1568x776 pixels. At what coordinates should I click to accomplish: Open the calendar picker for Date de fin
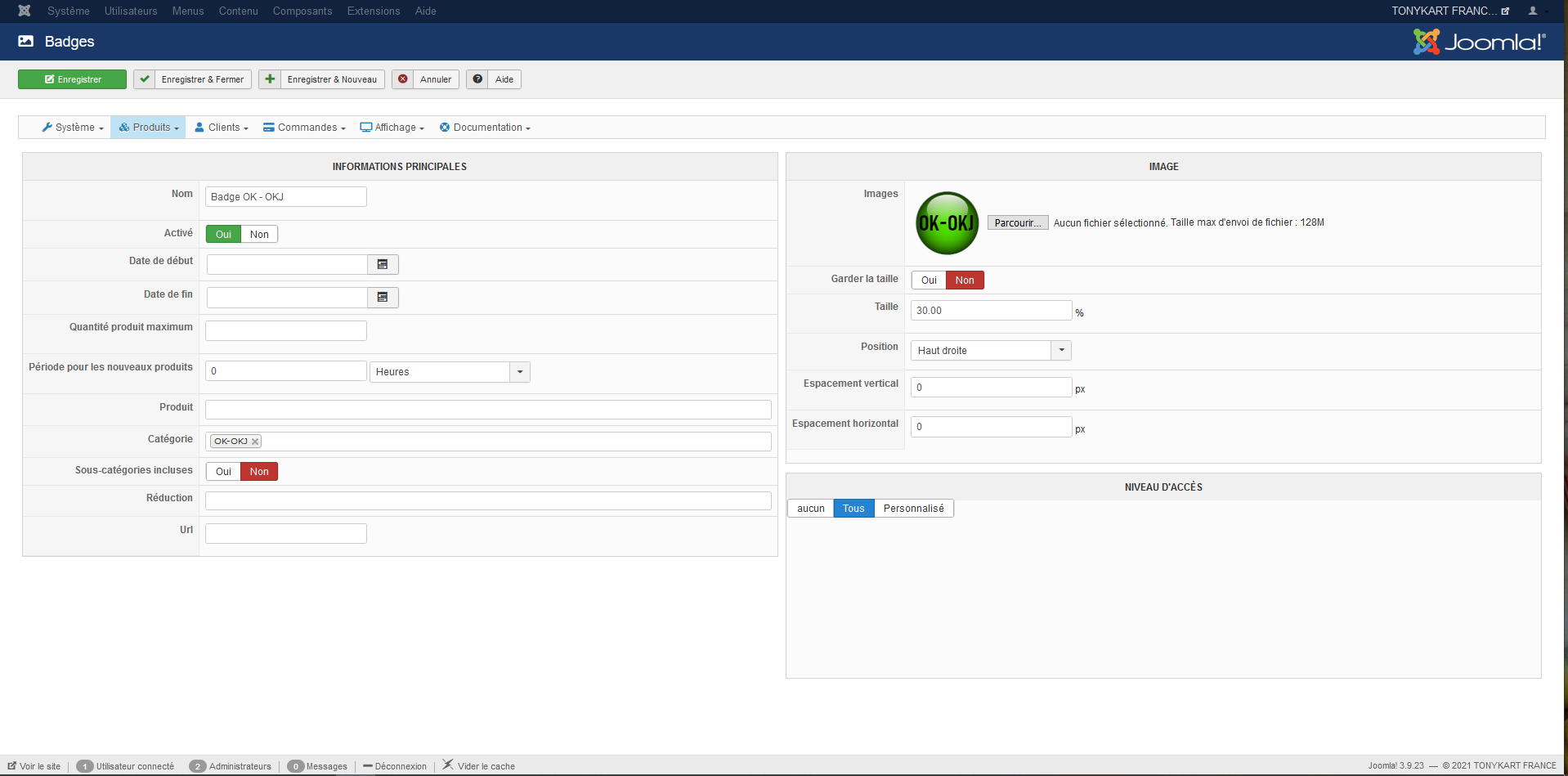pyautogui.click(x=383, y=297)
